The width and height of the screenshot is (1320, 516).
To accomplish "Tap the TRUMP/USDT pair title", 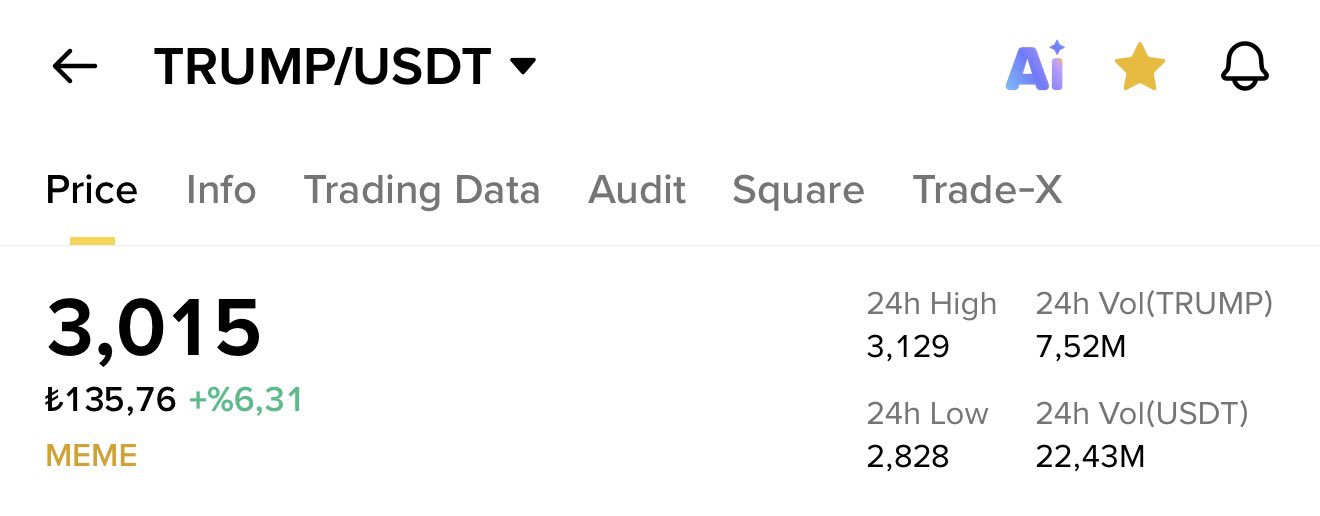I will 322,67.
